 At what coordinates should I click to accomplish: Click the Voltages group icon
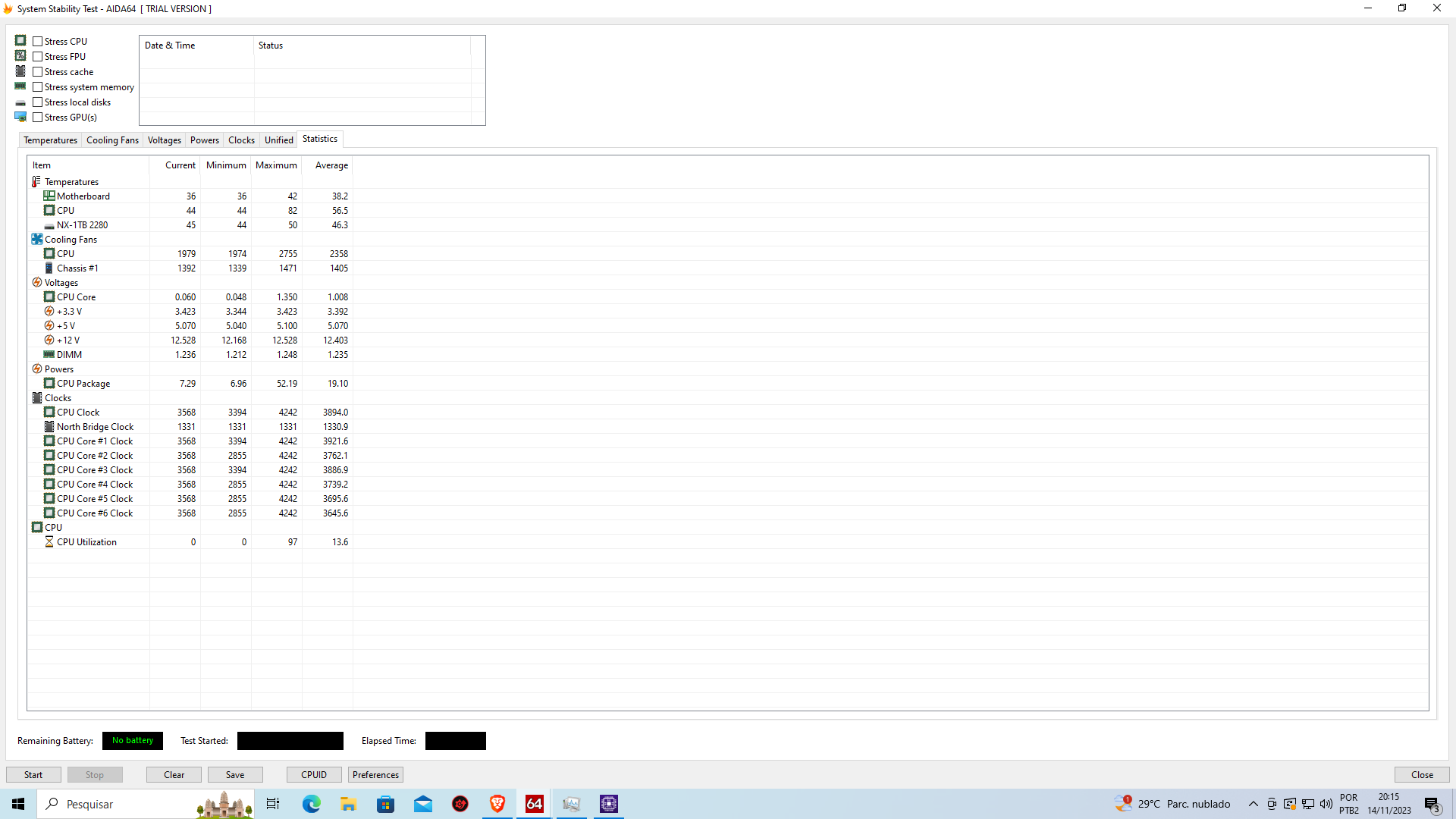(x=37, y=283)
